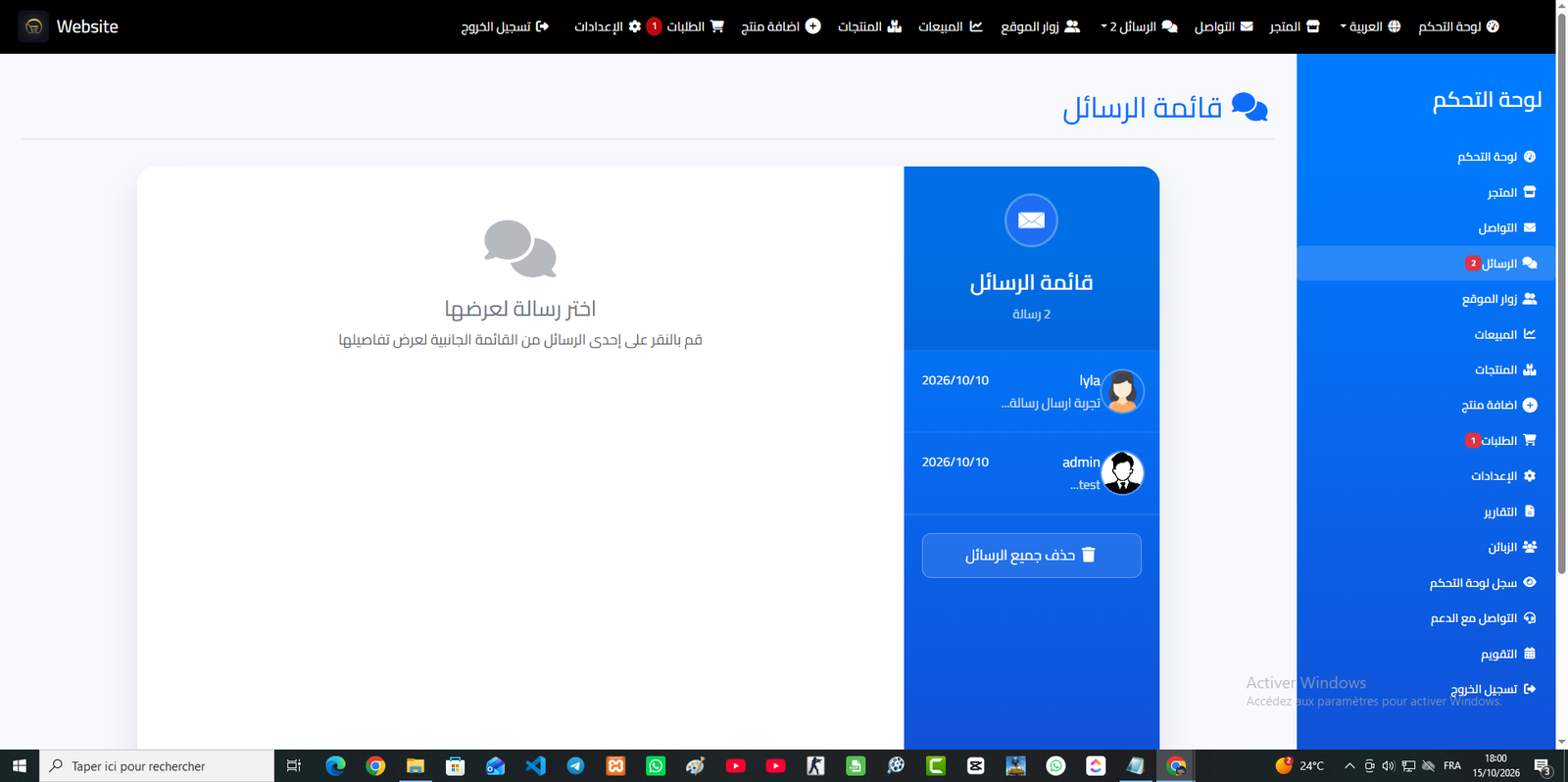Click lyla's avatar picture
The image size is (1568, 782).
pos(1122,392)
